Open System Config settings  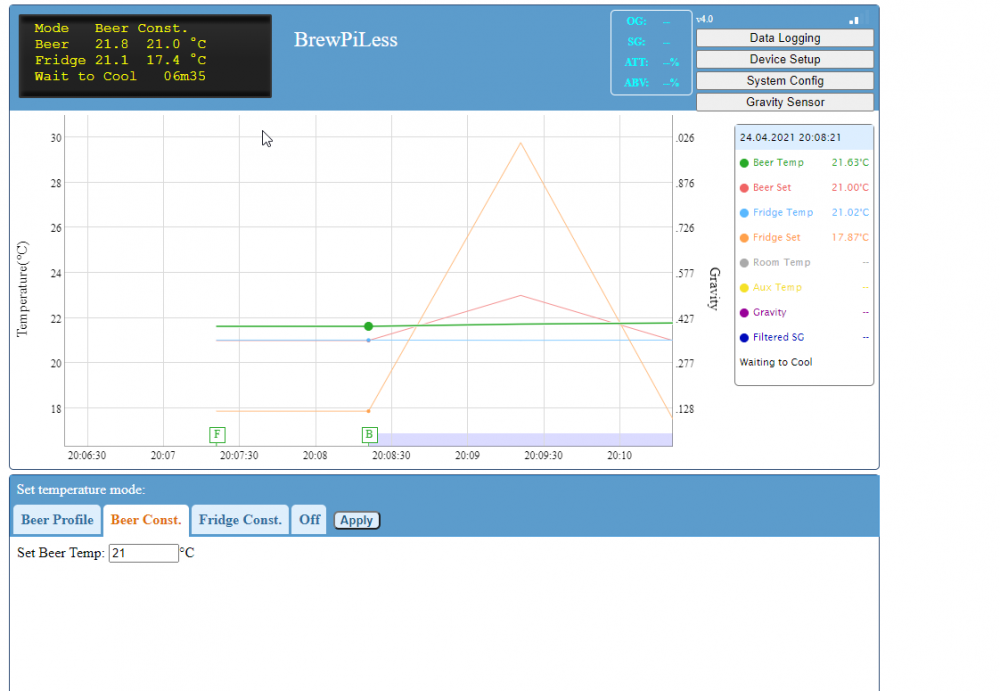pyautogui.click(x=784, y=81)
